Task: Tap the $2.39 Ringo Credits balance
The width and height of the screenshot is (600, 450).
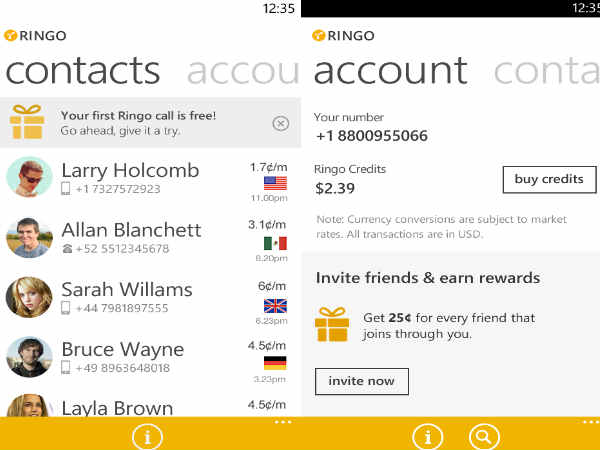Action: (x=335, y=189)
